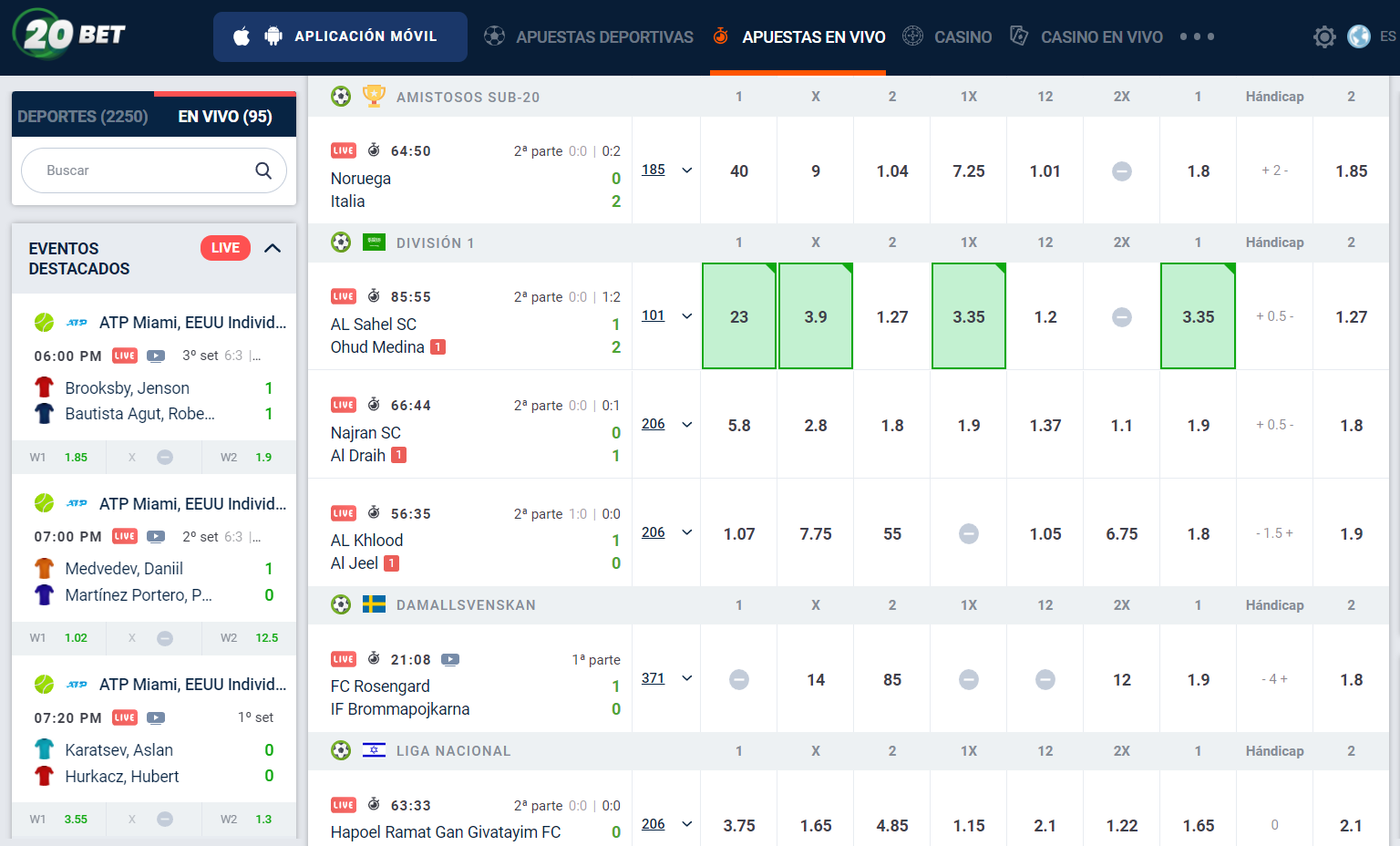Open 185 markets link for Noruega match
Image resolution: width=1400 pixels, height=846 pixels.
tap(653, 170)
